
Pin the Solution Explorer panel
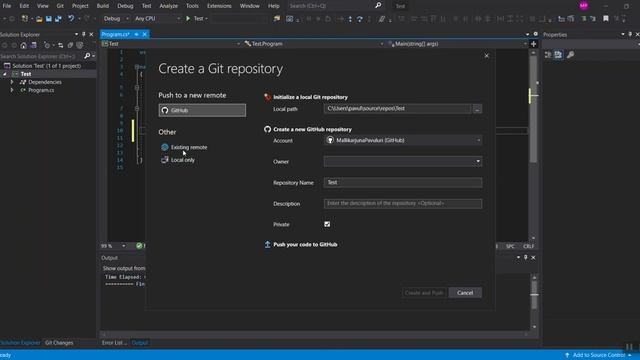pos(84,34)
